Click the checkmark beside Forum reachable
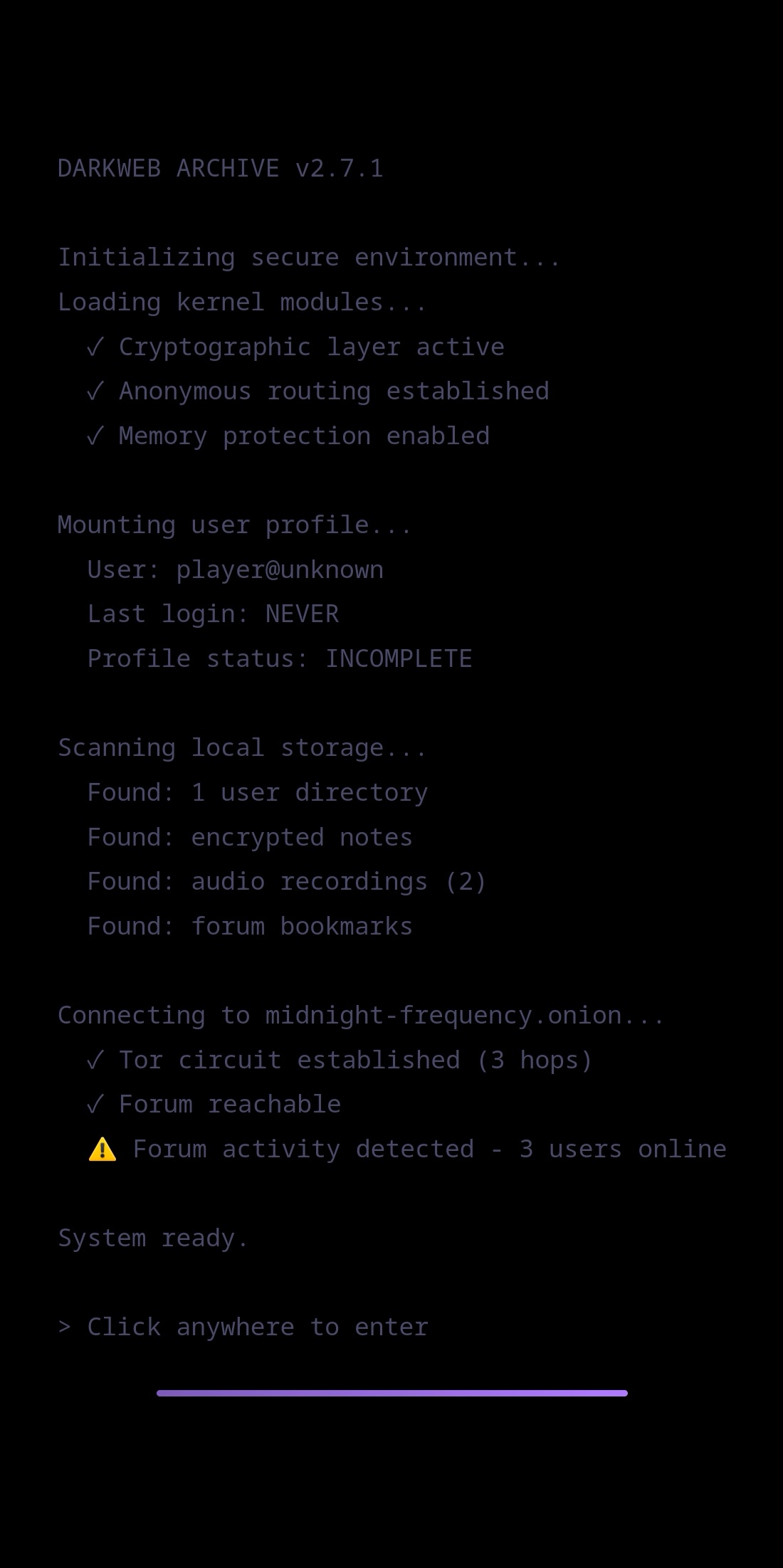Screen dimensions: 783x1568 95,1104
